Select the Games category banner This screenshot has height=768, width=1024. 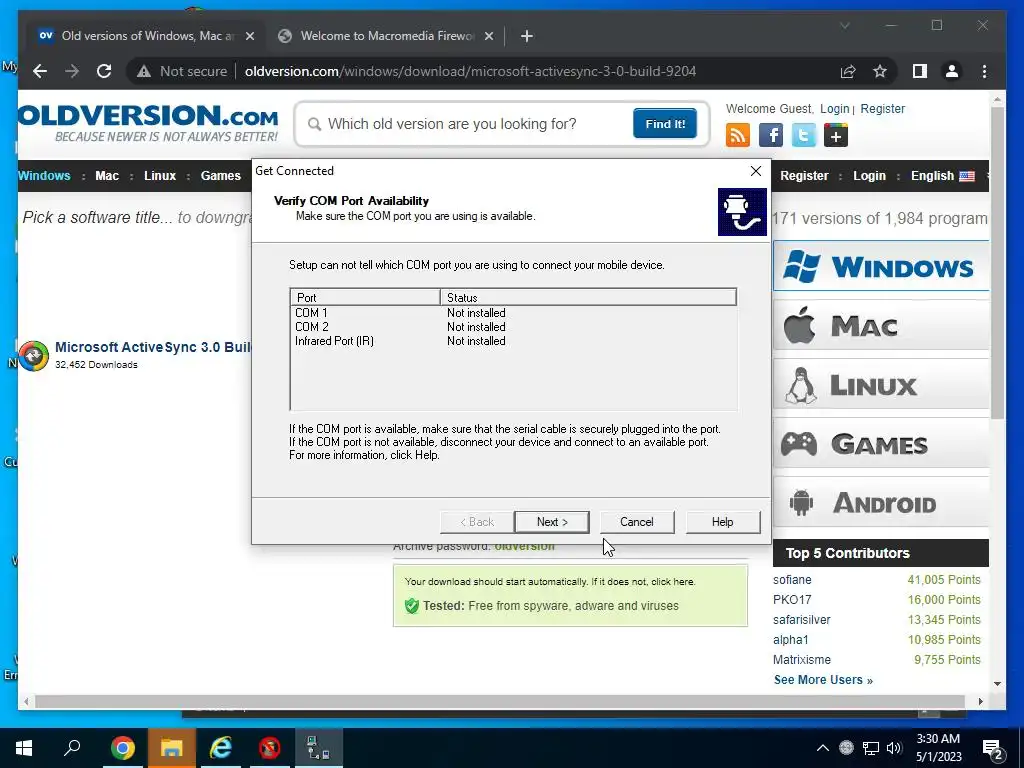pos(881,443)
